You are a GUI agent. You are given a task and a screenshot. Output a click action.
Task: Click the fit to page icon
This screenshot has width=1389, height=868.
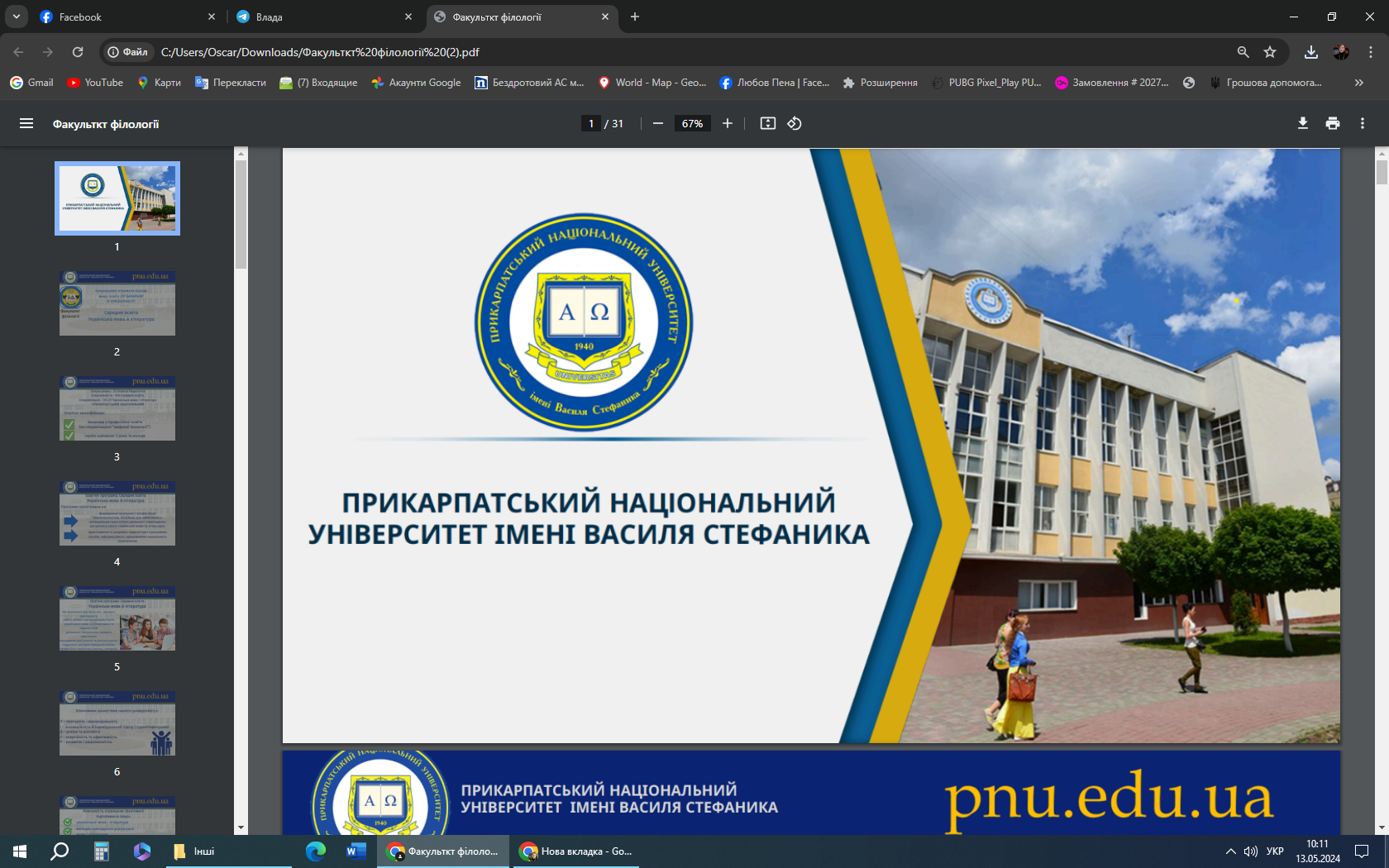click(x=768, y=123)
